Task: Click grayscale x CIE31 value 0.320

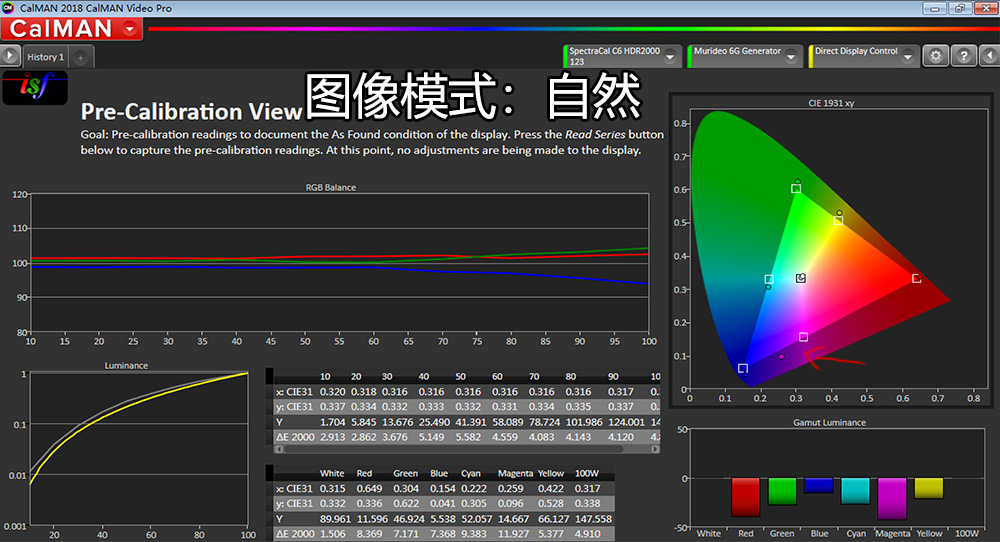Action: [x=332, y=392]
